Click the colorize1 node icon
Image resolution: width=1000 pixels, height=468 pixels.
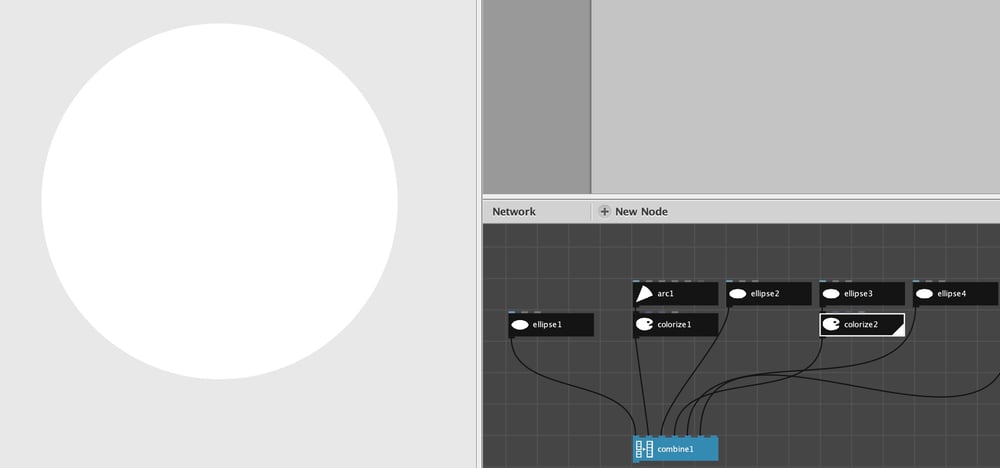[644, 325]
